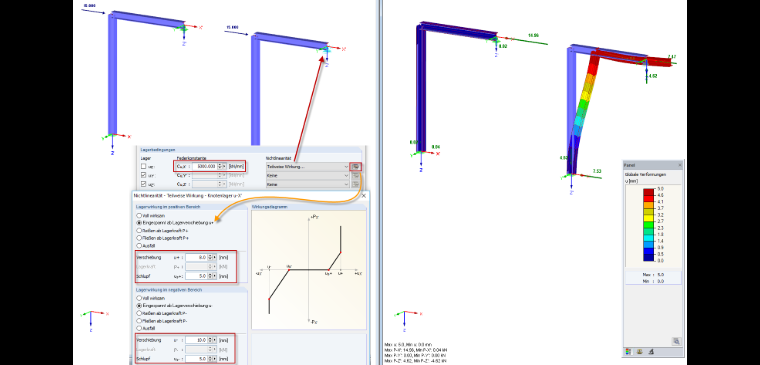
Task: Uncheck the uY support checkbox
Action: point(143,175)
